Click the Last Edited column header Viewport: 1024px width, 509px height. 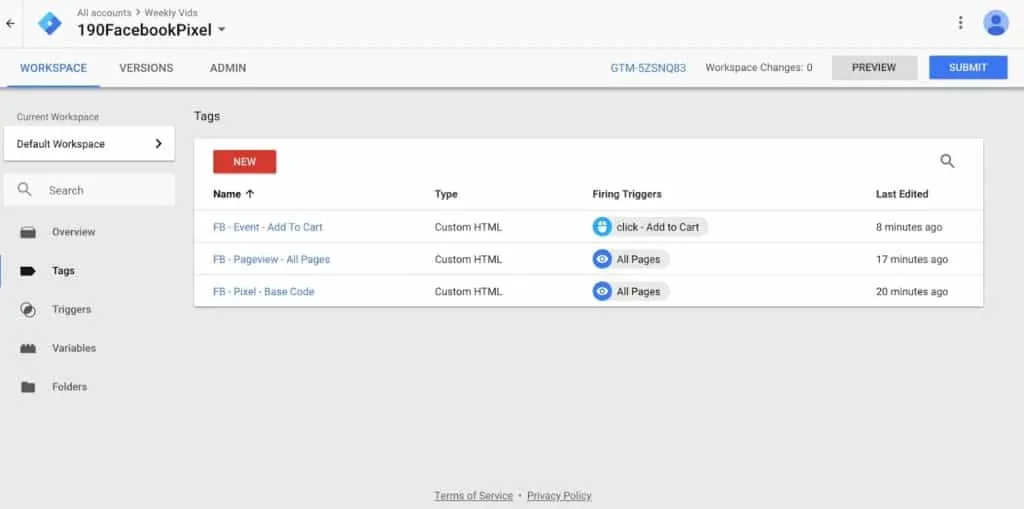(x=902, y=194)
